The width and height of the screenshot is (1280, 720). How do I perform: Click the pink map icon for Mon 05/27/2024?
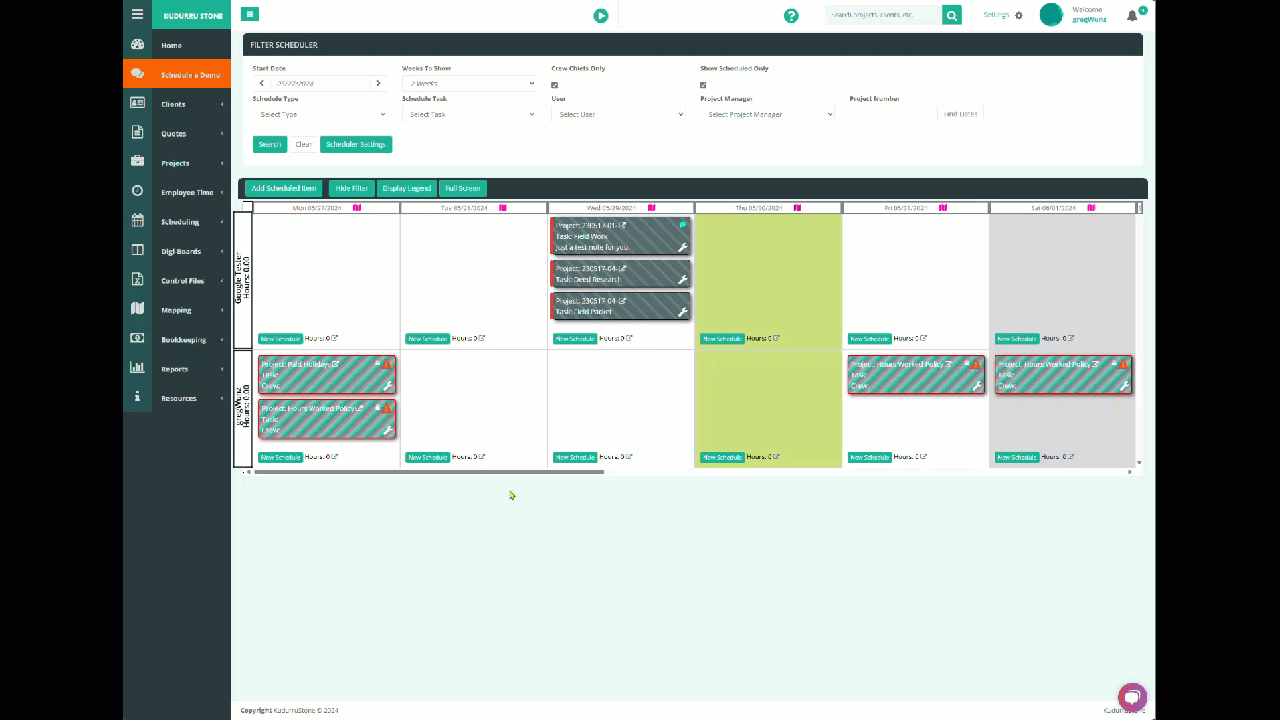[356, 208]
